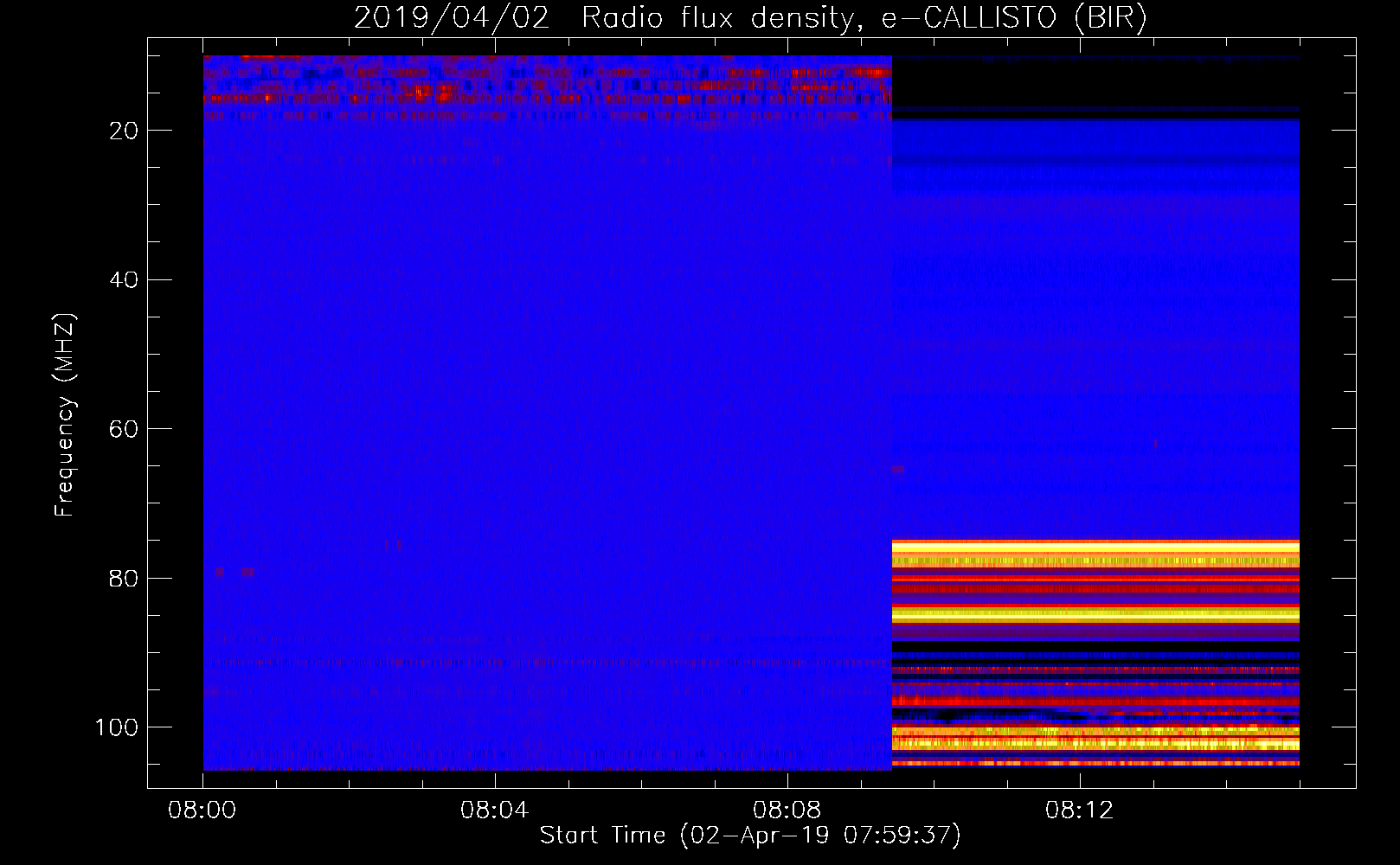Click the '08:12' time tick label
This screenshot has height=865, width=1400.
pos(1079,811)
